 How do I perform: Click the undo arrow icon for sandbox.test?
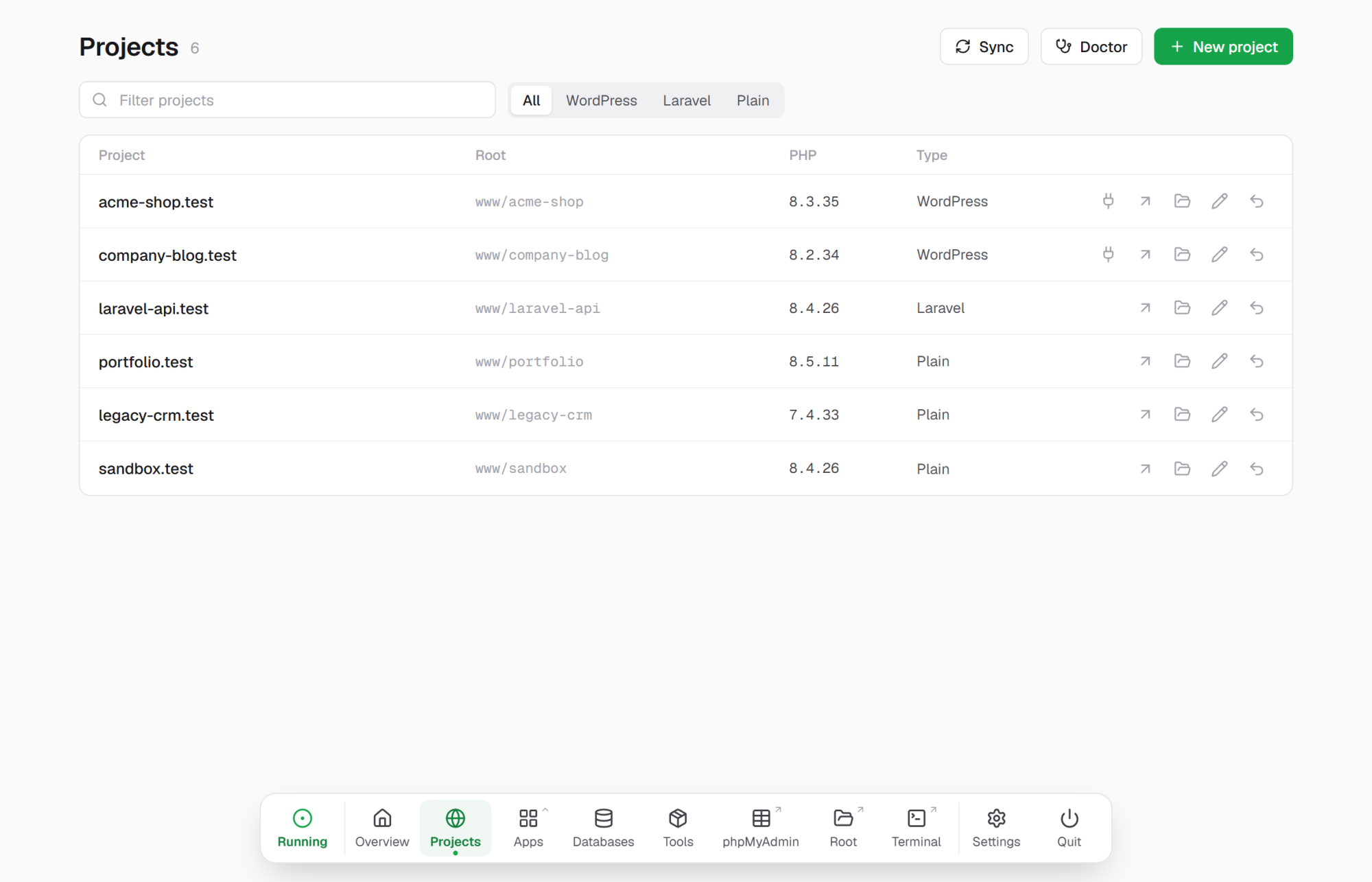pos(1256,469)
